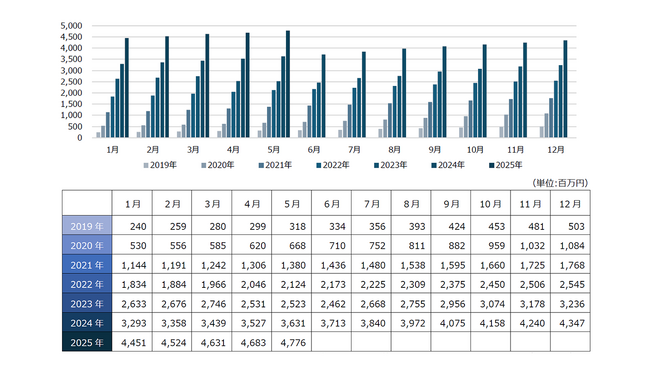Image resolution: width=650 pixels, height=366 pixels.
Task: Select the cell with value 2,462
Action: coord(332,304)
